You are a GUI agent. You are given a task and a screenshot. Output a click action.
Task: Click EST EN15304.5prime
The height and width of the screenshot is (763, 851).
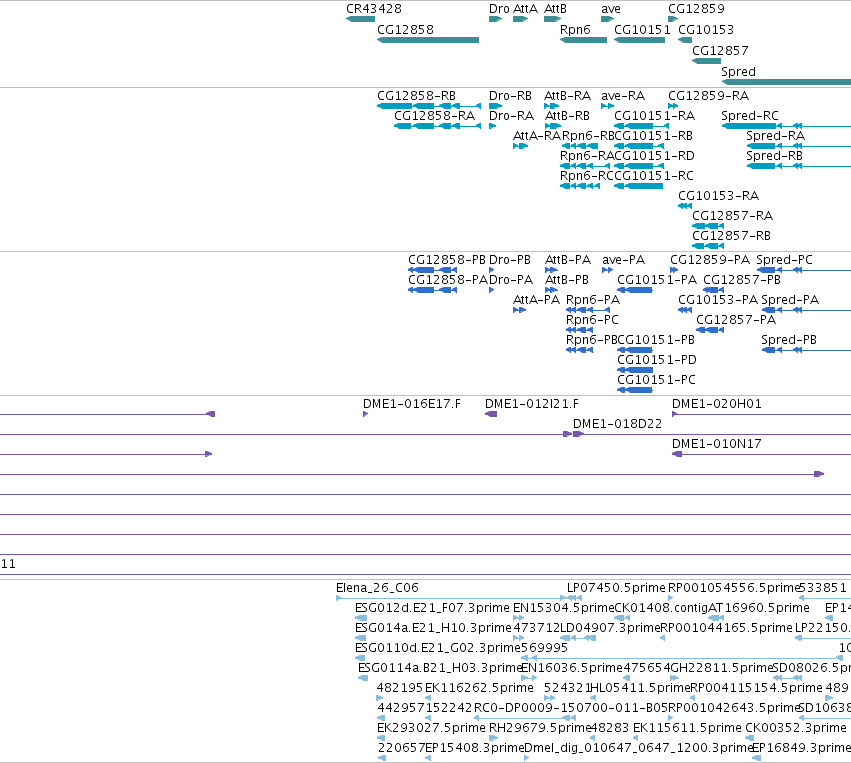pyautogui.click(x=519, y=618)
